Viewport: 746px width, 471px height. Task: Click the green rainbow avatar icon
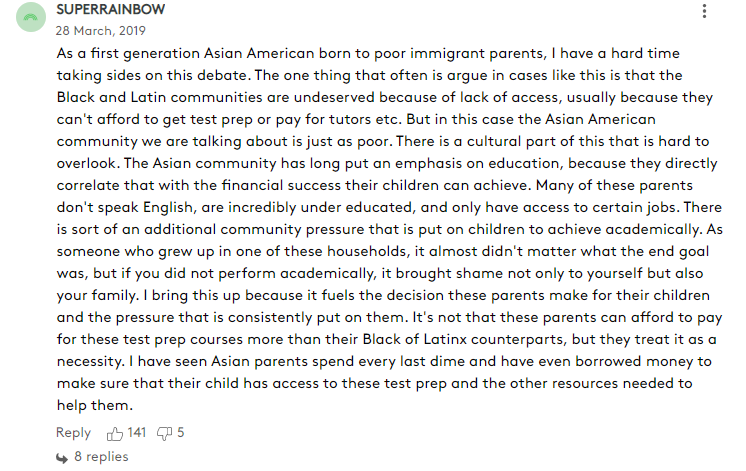[31, 17]
